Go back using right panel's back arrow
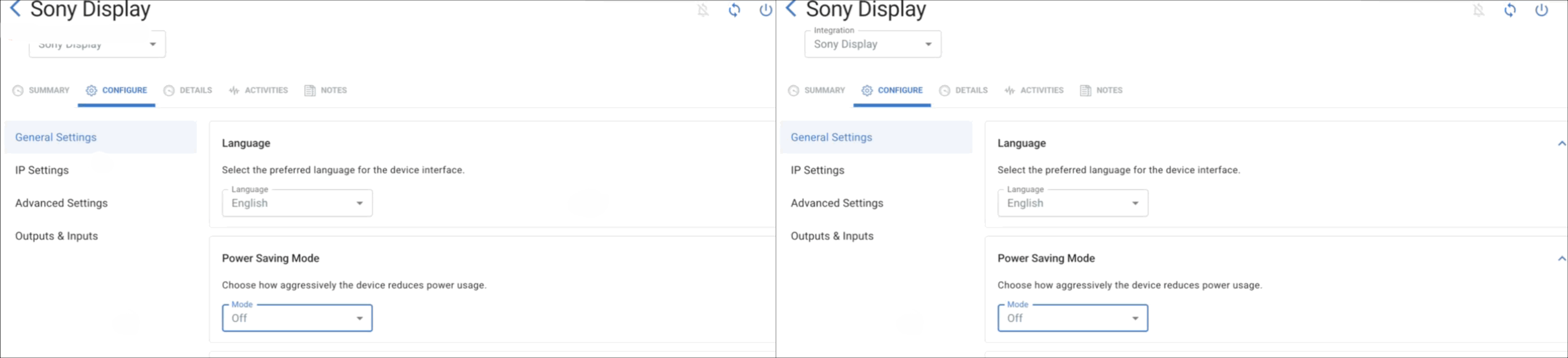 click(791, 8)
